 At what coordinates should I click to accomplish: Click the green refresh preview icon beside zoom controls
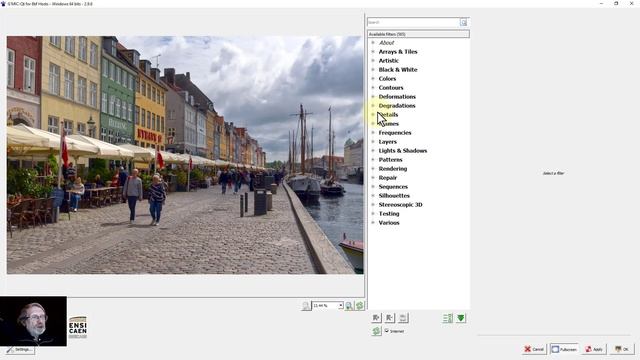(x=360, y=306)
